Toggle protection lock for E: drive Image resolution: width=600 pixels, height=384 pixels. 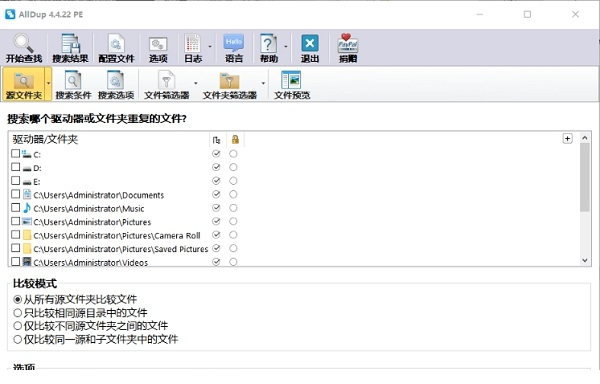233,181
